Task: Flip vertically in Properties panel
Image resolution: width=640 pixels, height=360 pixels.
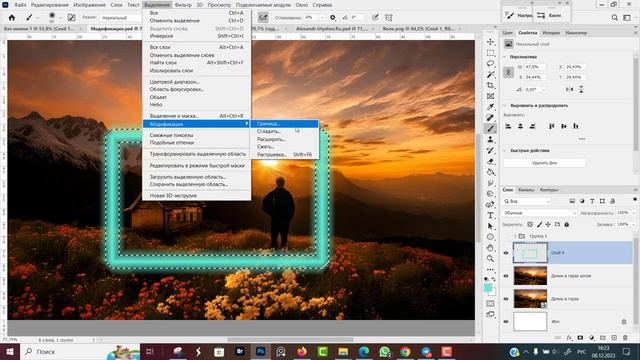Action: (x=581, y=89)
